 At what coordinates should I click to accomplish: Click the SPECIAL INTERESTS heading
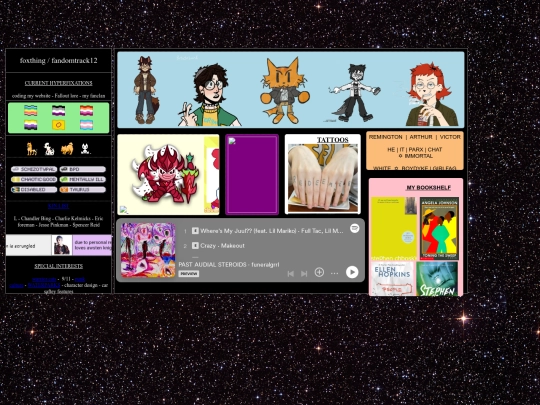click(59, 266)
